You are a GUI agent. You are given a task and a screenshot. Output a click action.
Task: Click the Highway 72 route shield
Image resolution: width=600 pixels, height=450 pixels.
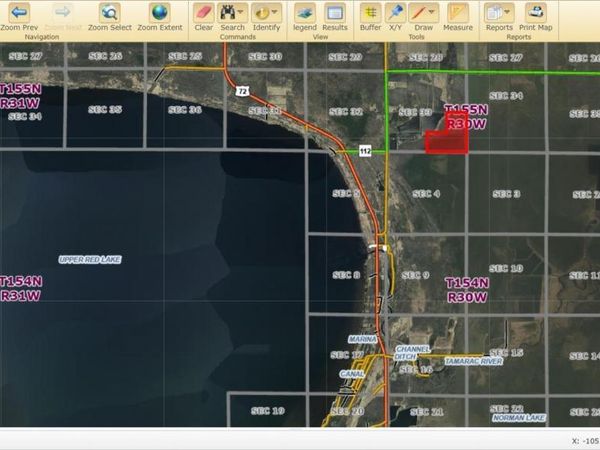pyautogui.click(x=242, y=90)
